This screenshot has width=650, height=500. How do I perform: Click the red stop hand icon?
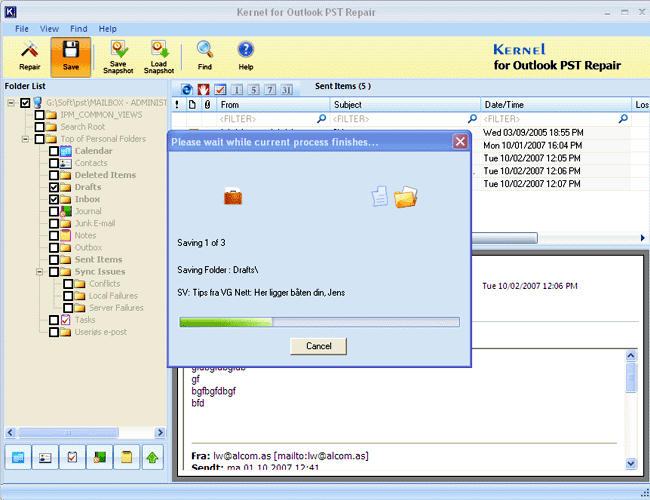coord(203,89)
